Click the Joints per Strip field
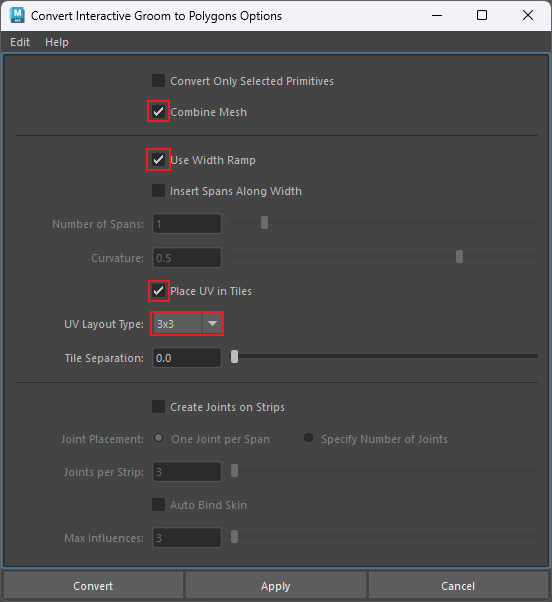Viewport: 552px width, 602px height. coord(187,471)
